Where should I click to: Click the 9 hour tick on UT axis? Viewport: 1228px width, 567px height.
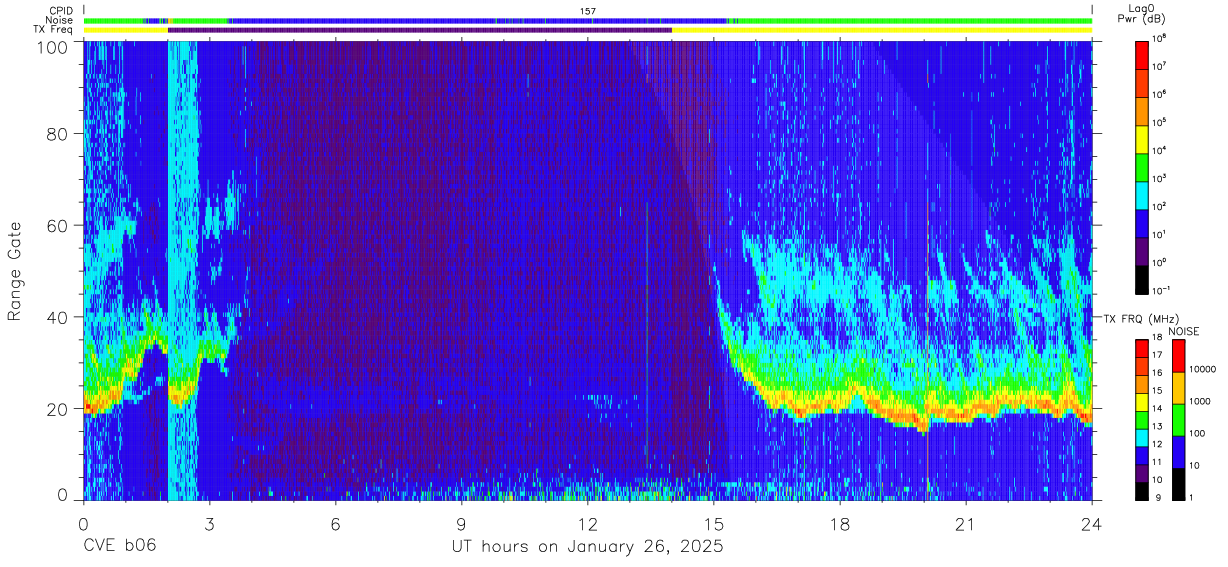[461, 523]
